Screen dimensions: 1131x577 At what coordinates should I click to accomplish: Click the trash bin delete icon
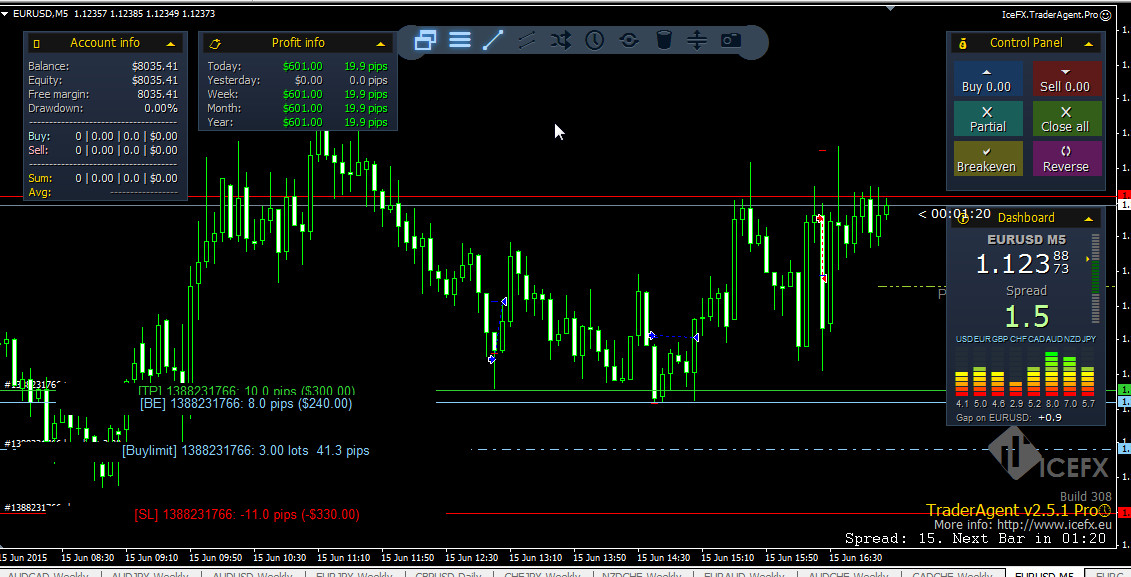click(x=664, y=40)
